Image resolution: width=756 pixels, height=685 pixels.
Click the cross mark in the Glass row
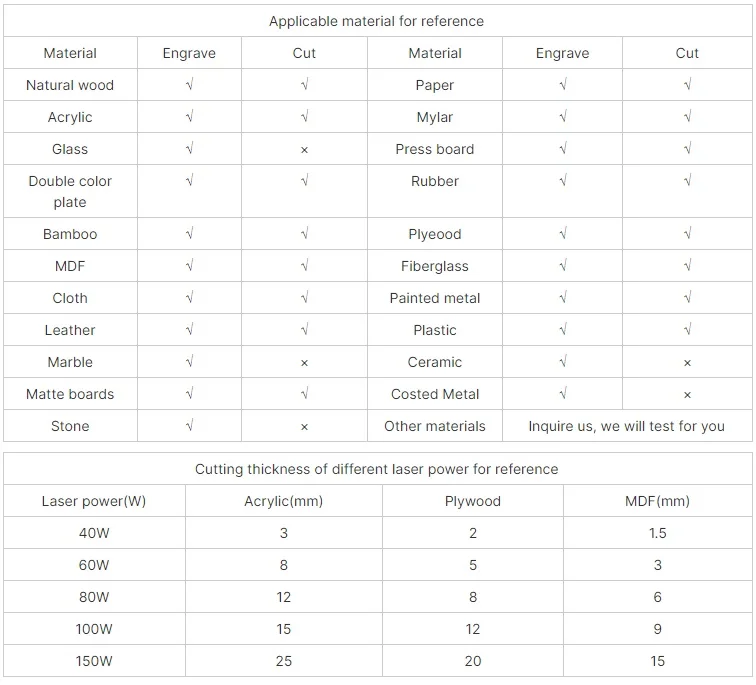(304, 149)
